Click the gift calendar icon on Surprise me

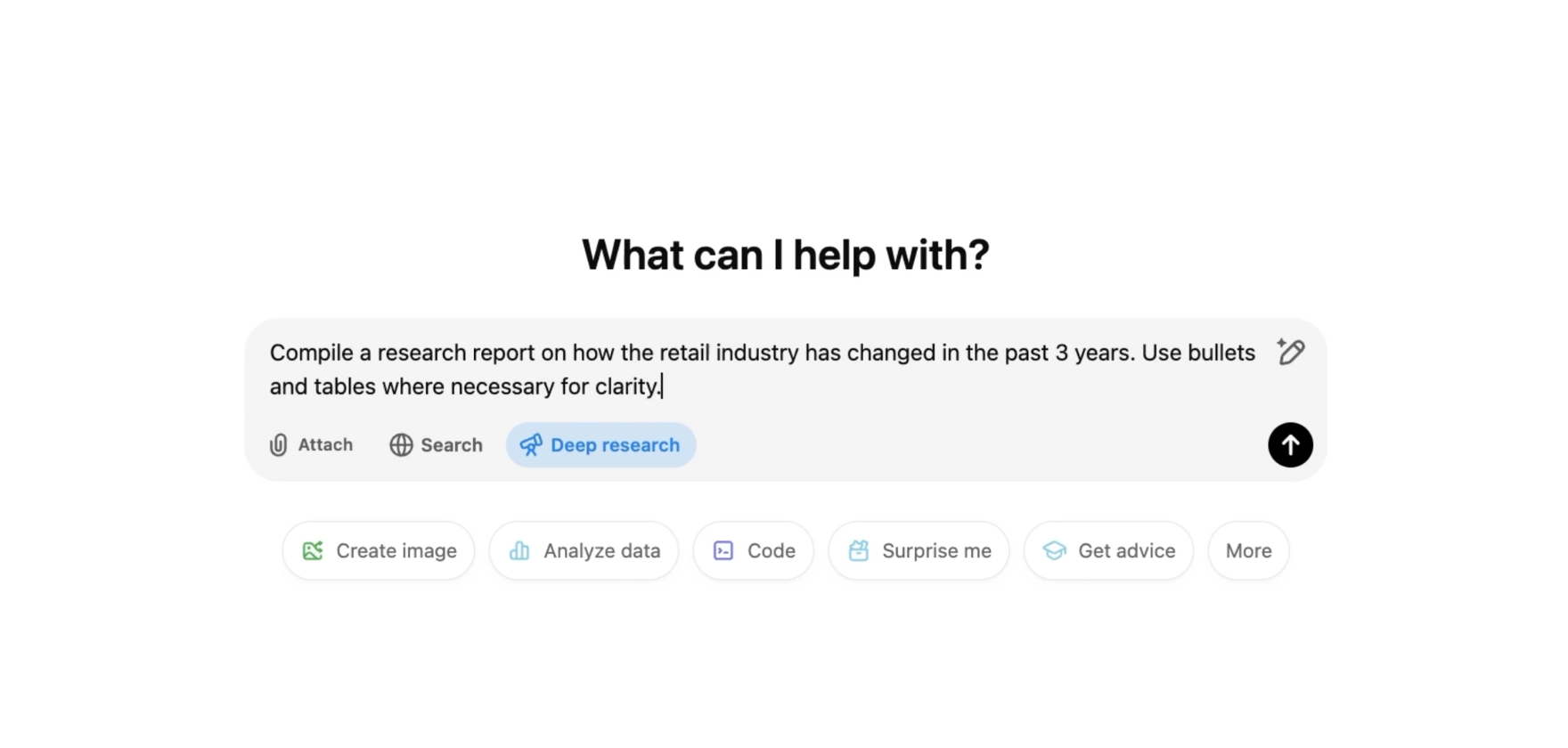(x=859, y=551)
